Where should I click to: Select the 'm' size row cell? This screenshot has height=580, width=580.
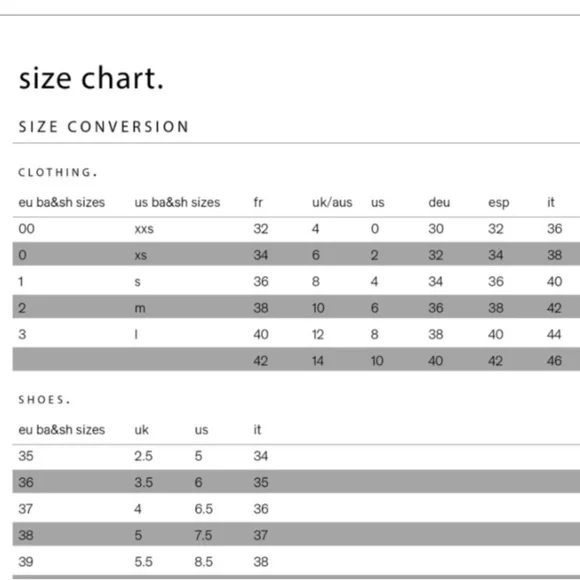click(140, 308)
